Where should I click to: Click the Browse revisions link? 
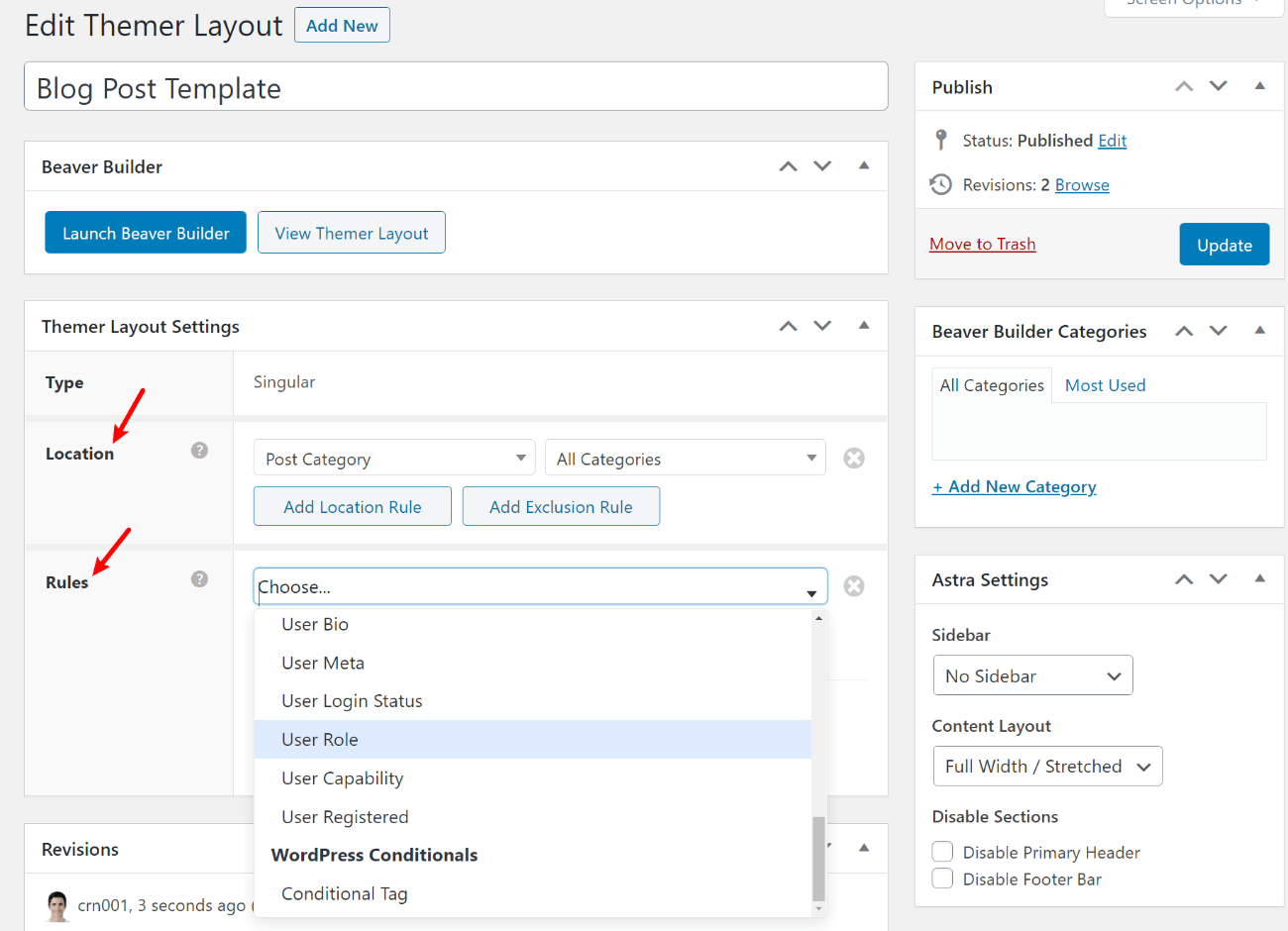tap(1082, 185)
